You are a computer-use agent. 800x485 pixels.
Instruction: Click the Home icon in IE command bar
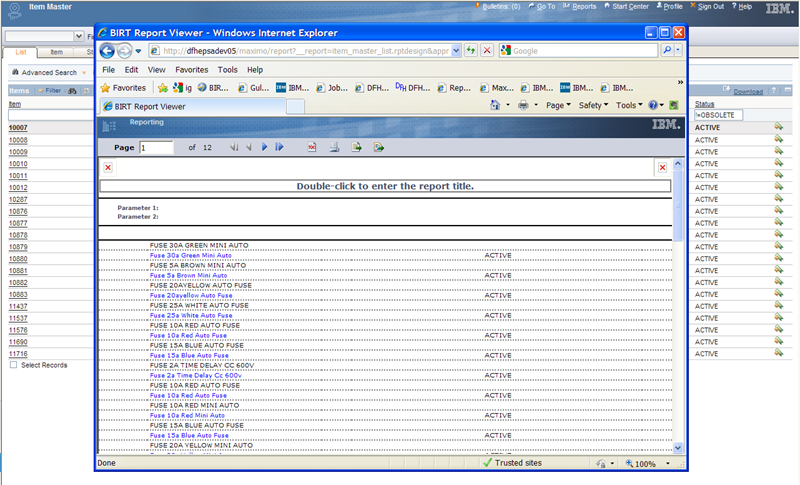(495, 105)
